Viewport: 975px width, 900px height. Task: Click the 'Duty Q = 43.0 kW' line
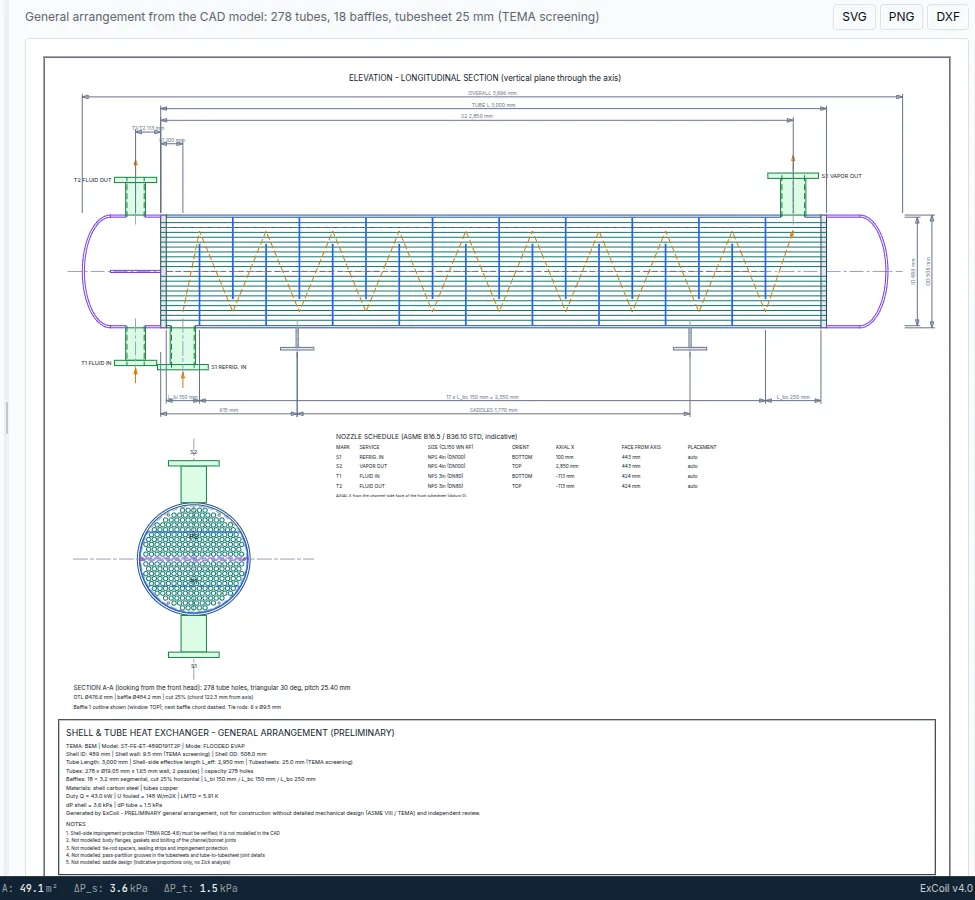point(142,796)
